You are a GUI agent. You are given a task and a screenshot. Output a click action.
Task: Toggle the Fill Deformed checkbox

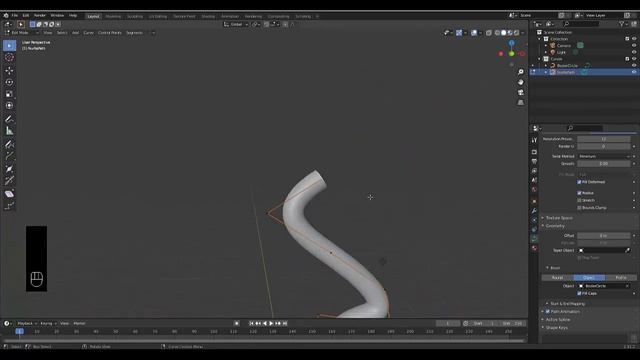click(x=579, y=182)
